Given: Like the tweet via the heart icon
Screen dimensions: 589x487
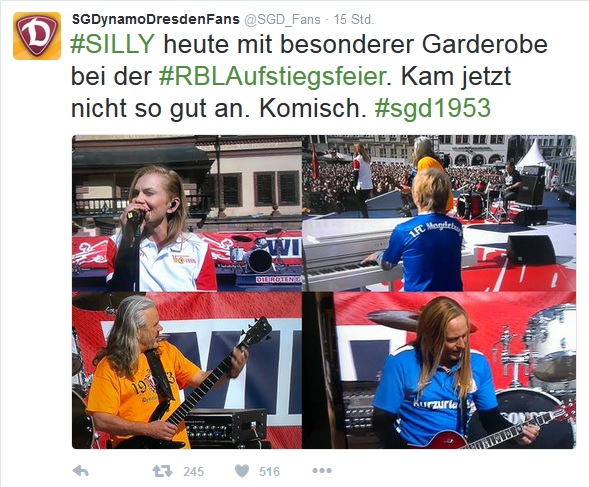Looking at the screenshot, I should point(242,471).
